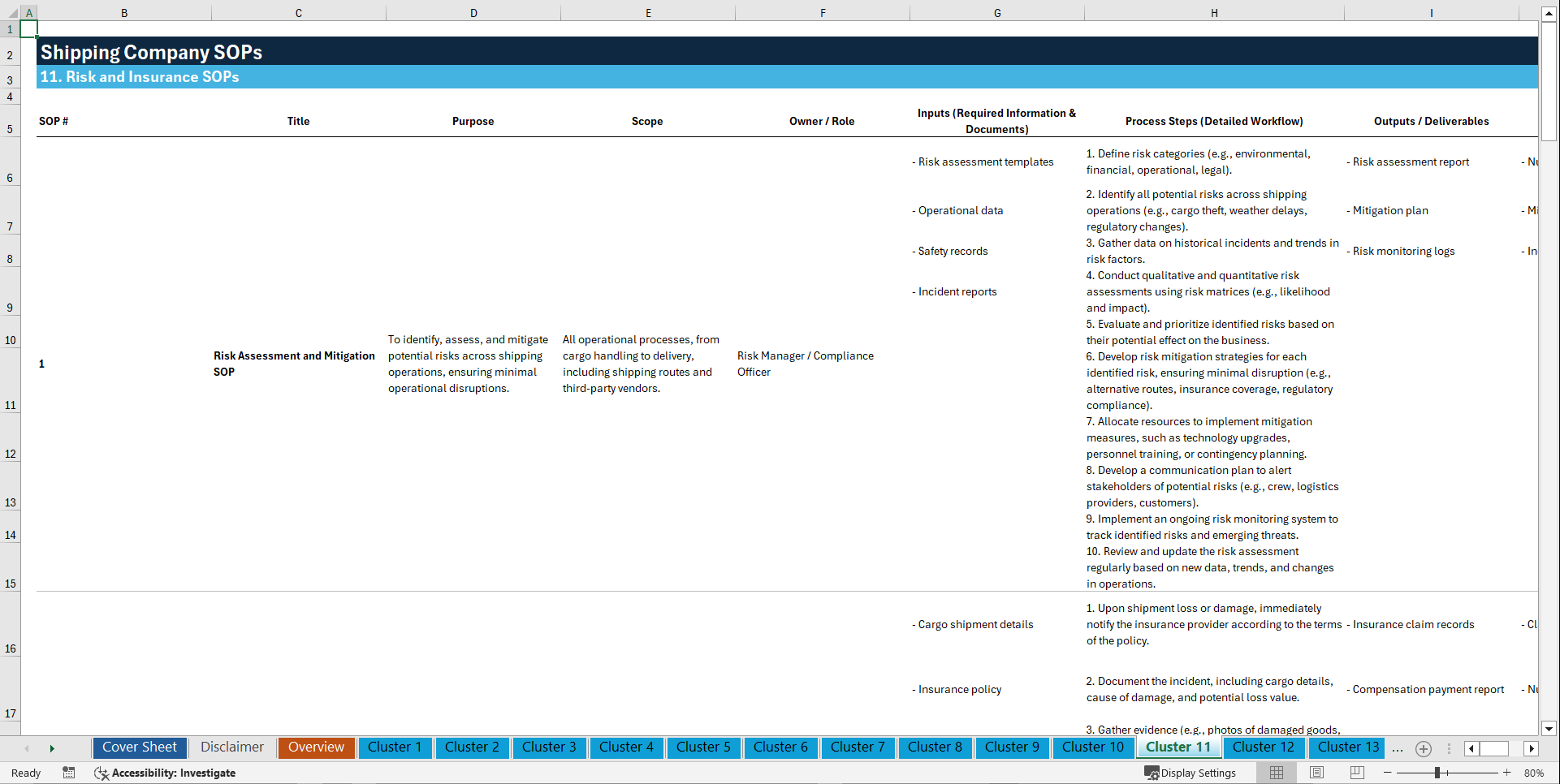Click the next-sheet navigation arrow

52,748
